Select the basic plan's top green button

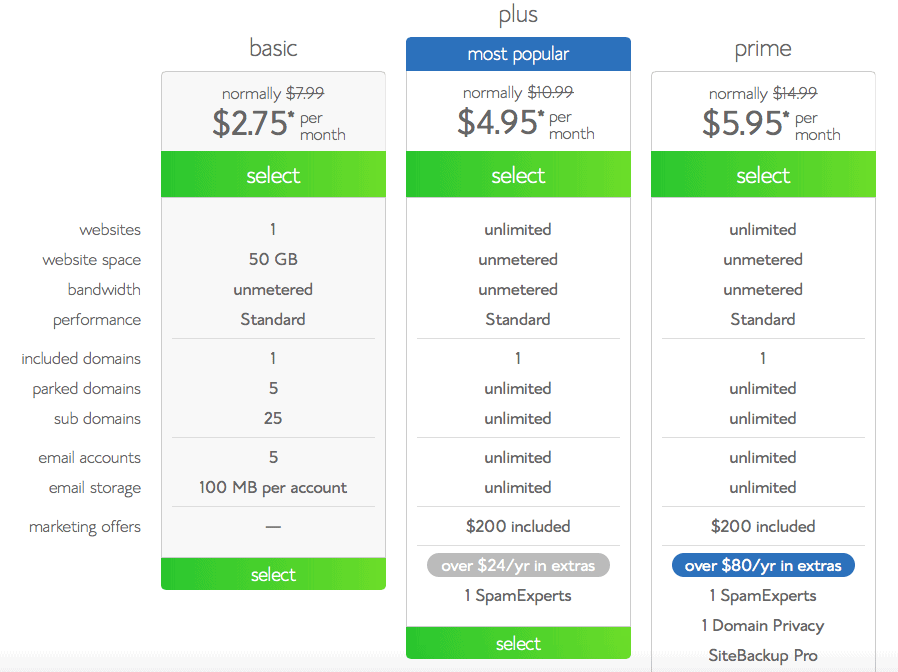click(272, 174)
